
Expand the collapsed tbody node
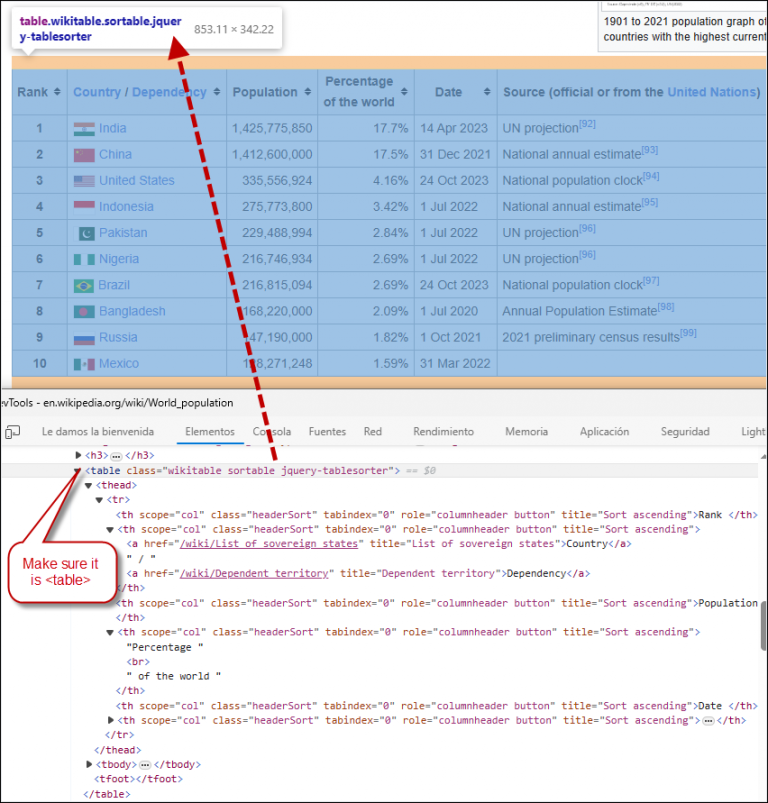90,764
